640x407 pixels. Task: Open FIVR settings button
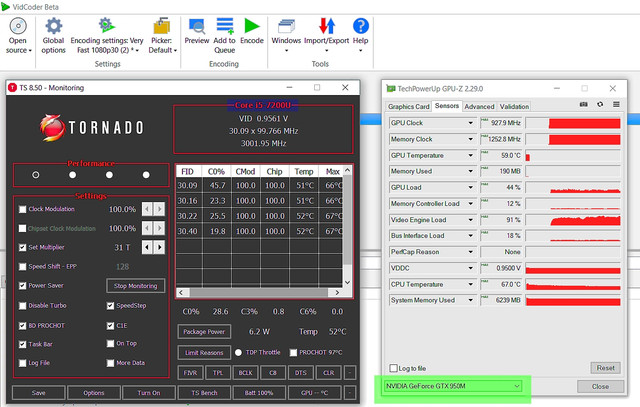(x=190, y=373)
